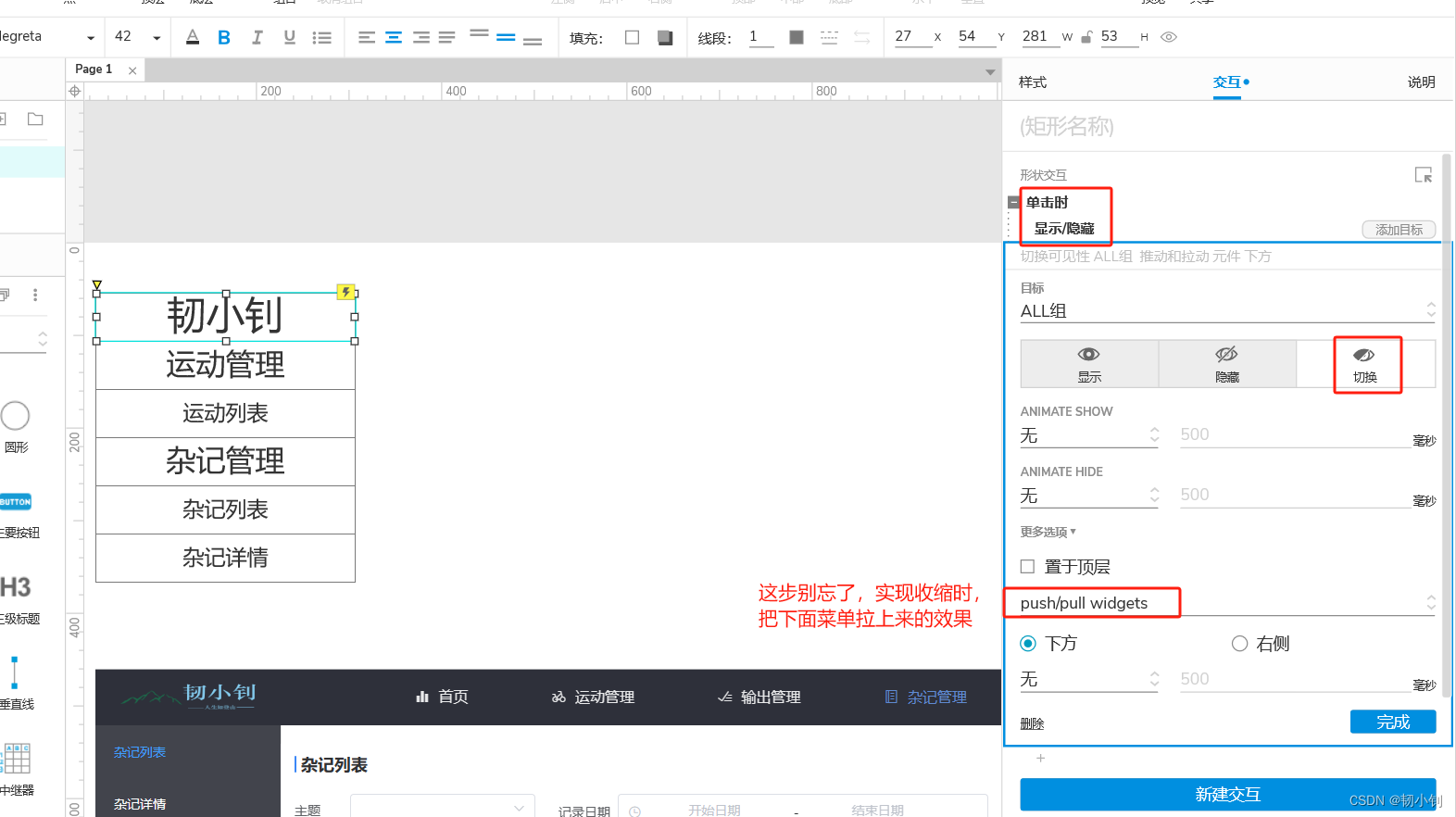Switch to the 样式 tab
Viewport: 1456px width, 817px height.
coord(1033,82)
